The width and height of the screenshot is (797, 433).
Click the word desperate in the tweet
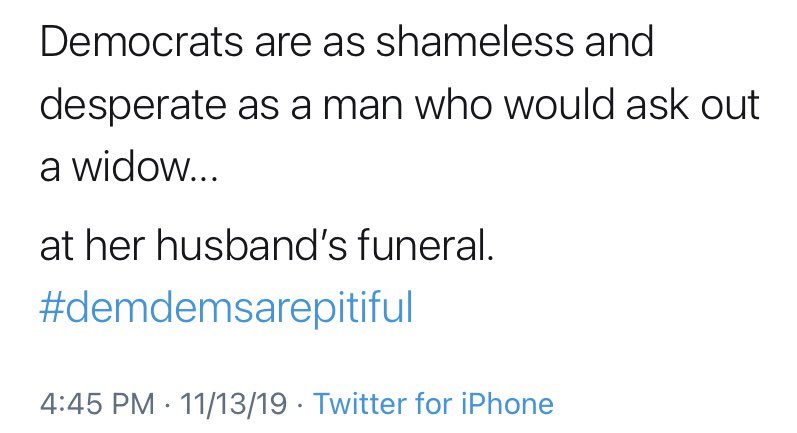point(133,107)
